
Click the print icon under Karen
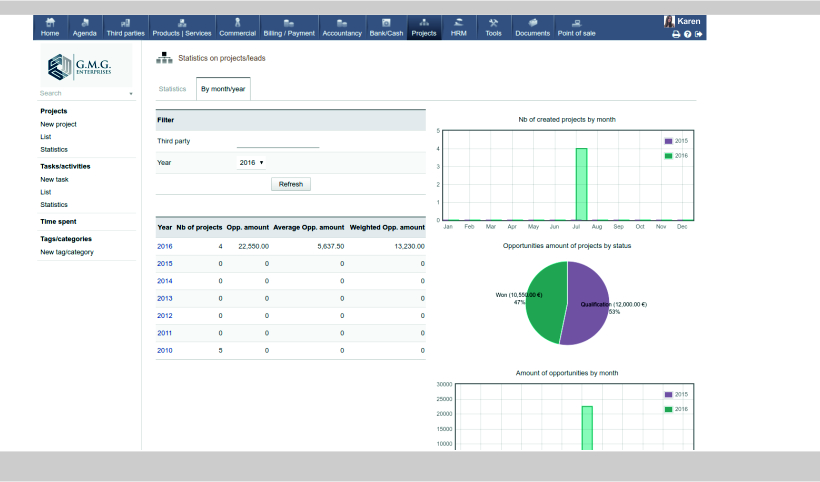[x=676, y=34]
